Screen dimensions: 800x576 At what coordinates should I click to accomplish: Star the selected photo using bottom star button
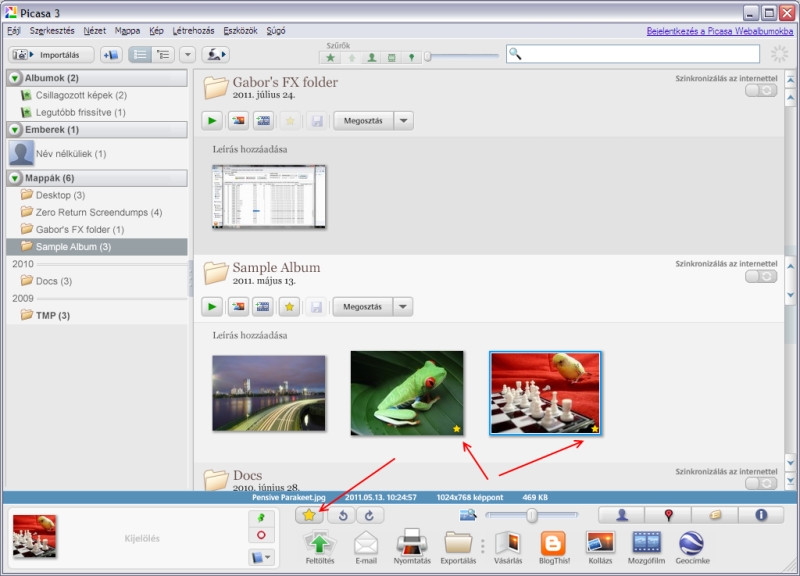309,515
